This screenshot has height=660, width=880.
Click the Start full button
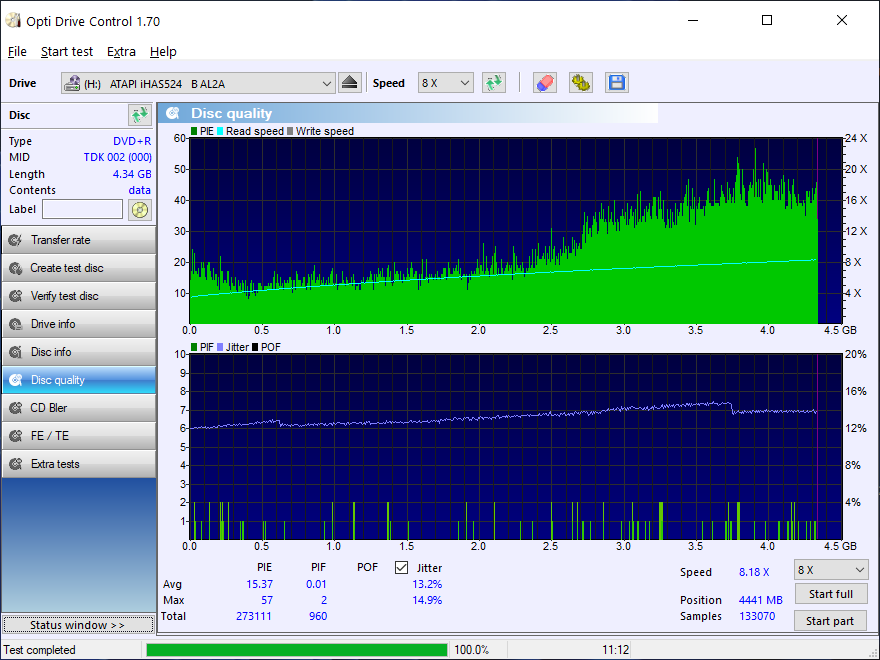(x=830, y=594)
